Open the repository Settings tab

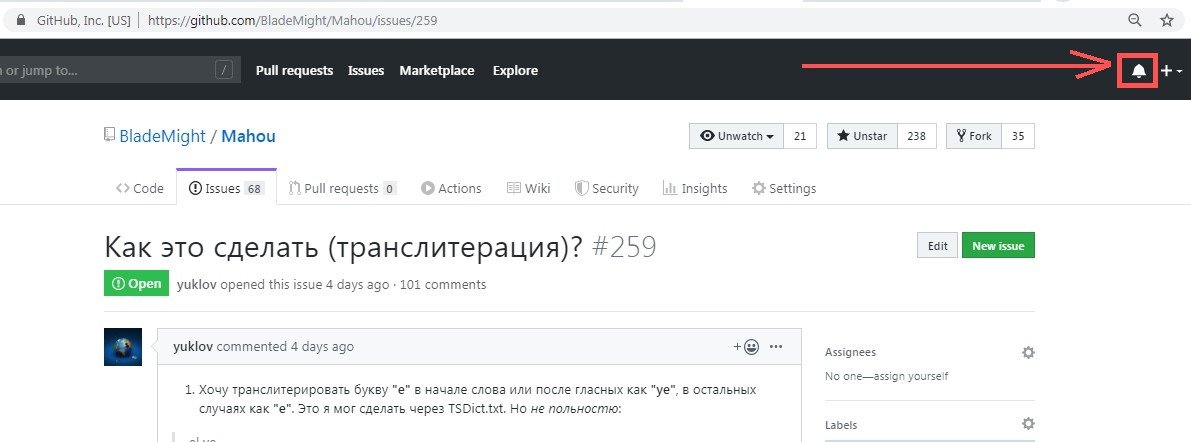pyautogui.click(x=784, y=188)
